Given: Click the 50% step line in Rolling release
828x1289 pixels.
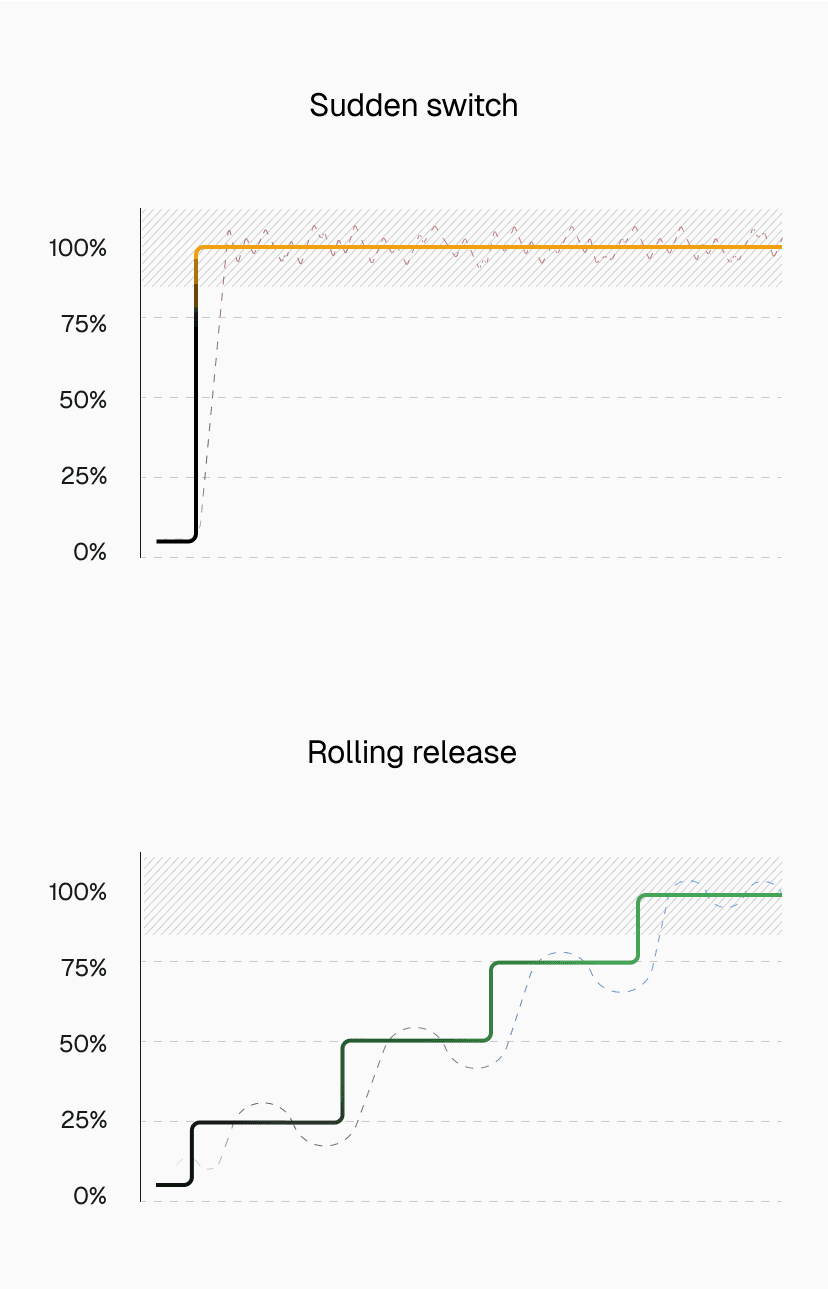Looking at the screenshot, I should [x=415, y=1041].
